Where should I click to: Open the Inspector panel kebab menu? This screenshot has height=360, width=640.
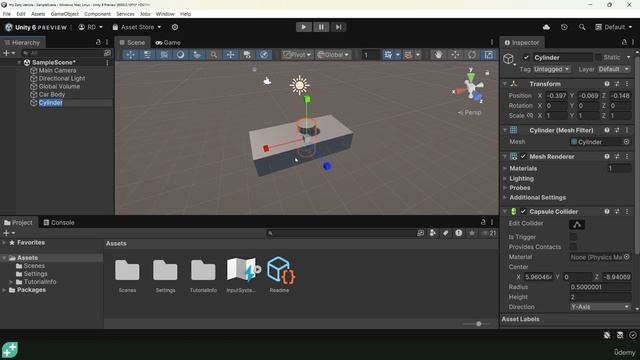click(633, 42)
